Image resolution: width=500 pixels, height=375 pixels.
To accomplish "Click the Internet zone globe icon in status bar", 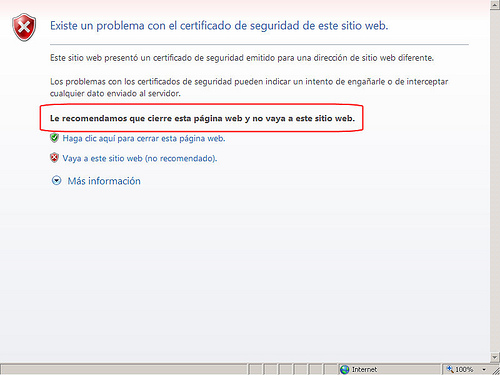I will [x=344, y=369].
